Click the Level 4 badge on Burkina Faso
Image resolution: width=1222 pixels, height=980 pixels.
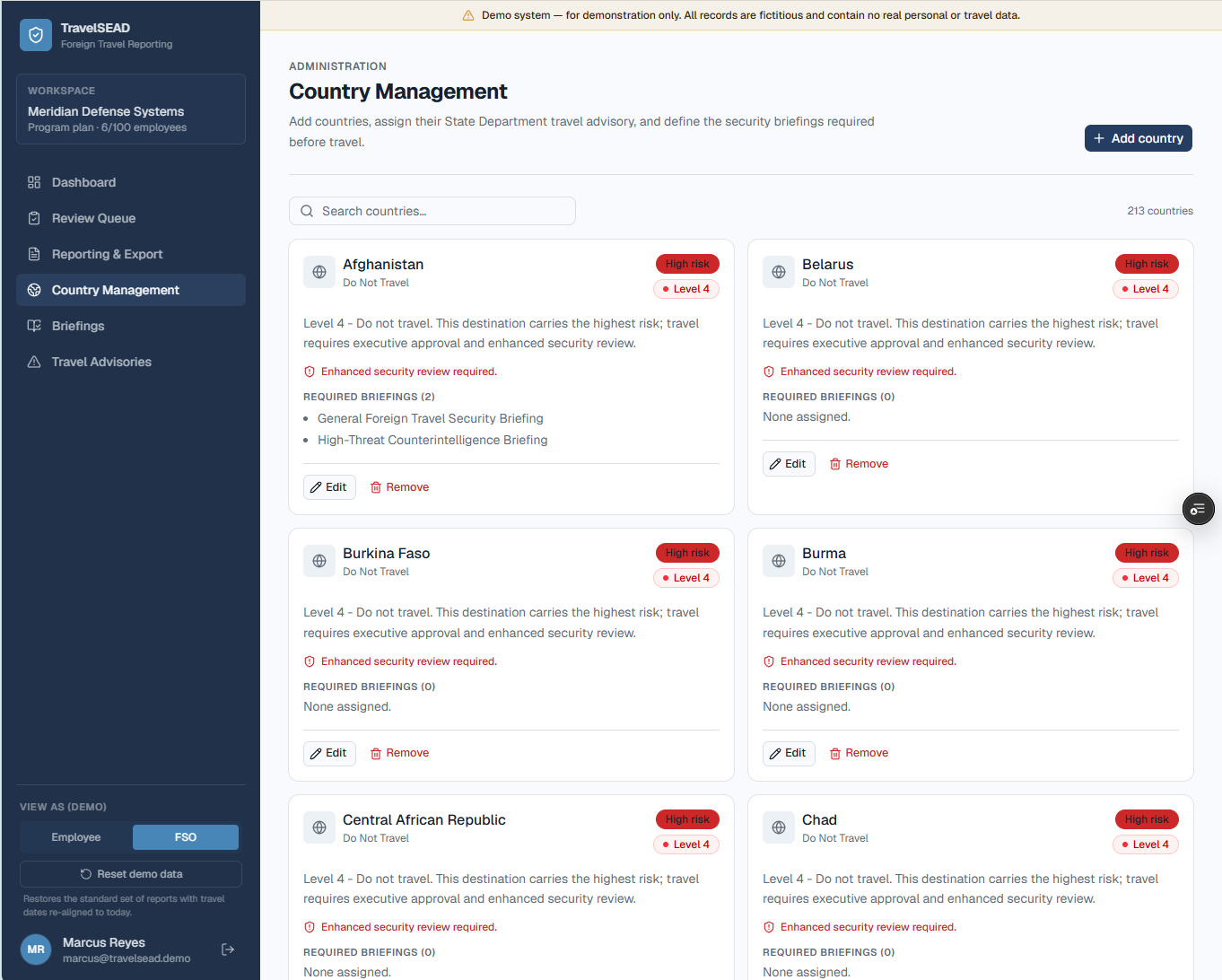[x=686, y=578]
